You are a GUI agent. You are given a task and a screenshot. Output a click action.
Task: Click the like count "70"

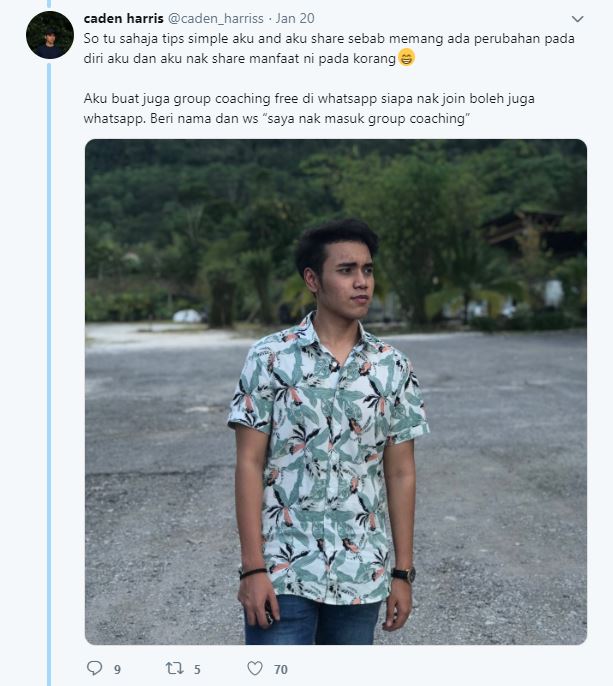click(280, 669)
